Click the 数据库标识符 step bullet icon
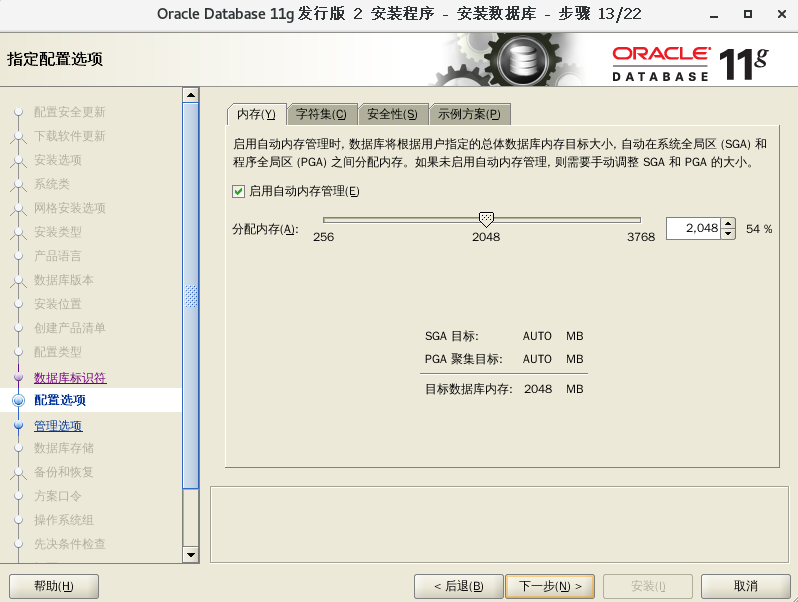Image resolution: width=798 pixels, height=602 pixels. (18, 377)
